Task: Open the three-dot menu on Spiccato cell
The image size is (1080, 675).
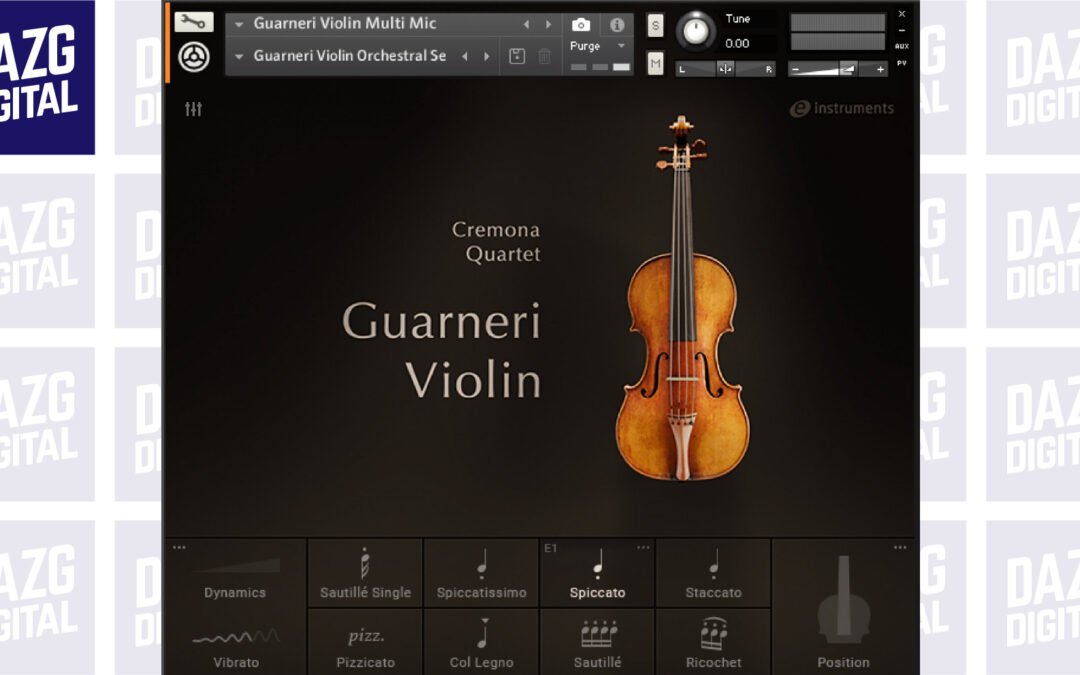Action: tap(643, 548)
